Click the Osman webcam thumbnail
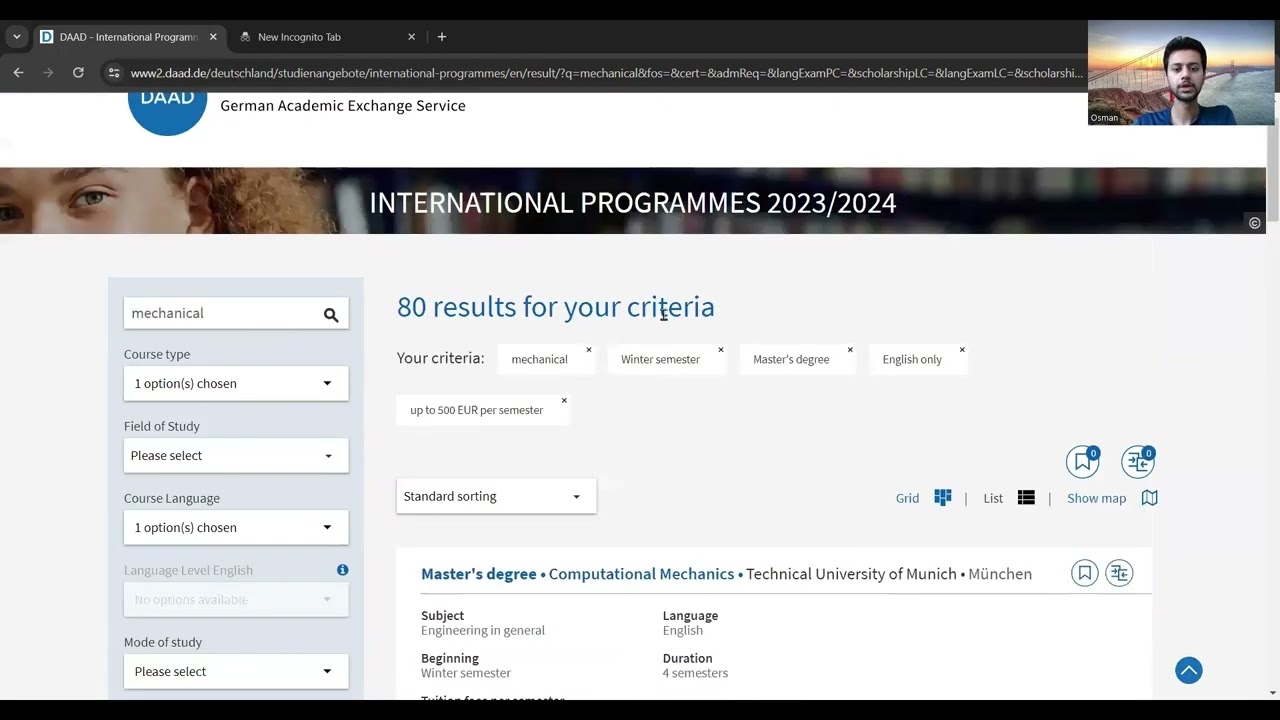1280x720 pixels. (x=1181, y=73)
